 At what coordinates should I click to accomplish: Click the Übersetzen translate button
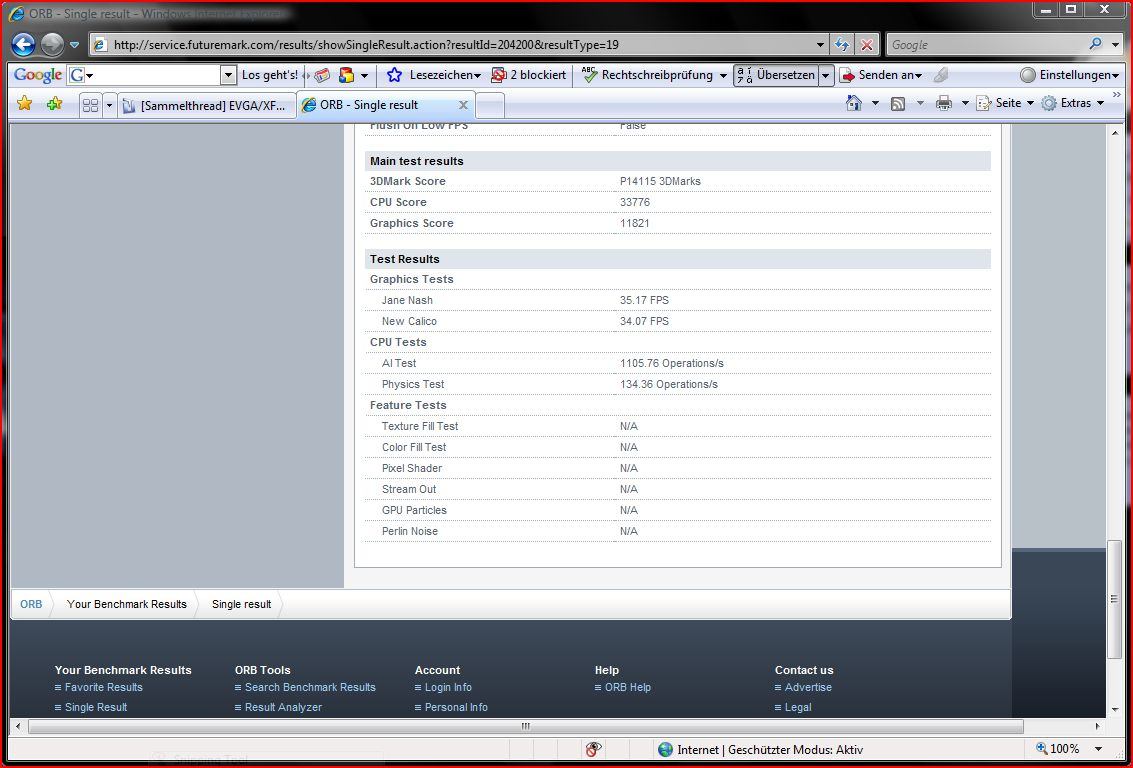click(776, 75)
